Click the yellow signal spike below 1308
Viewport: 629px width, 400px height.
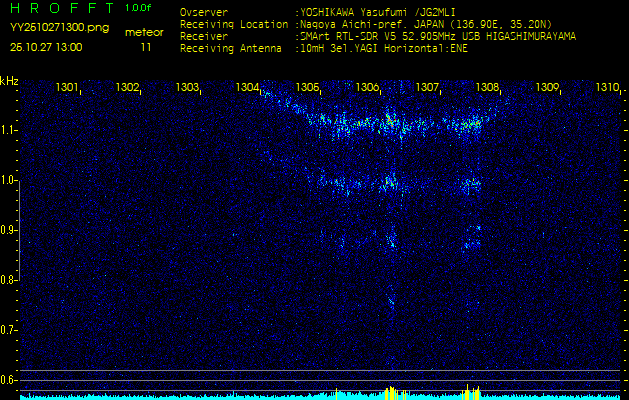[472, 390]
